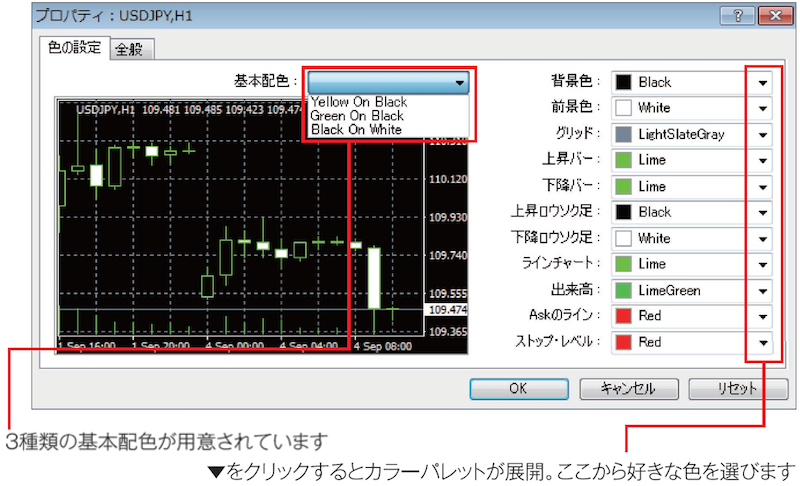Viewport: 800px width, 486px height.
Task: Click the USDJPY chart preview
Action: (262, 226)
